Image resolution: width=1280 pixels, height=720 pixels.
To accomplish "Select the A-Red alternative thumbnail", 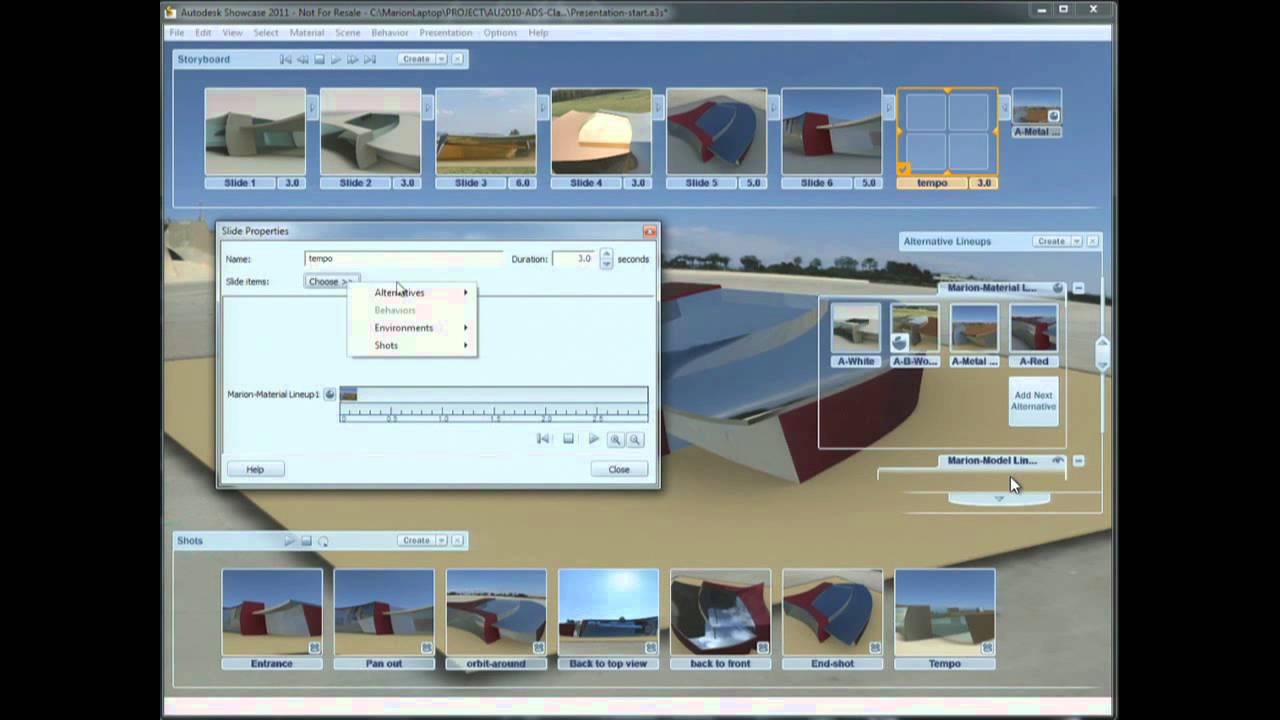I will (1034, 329).
